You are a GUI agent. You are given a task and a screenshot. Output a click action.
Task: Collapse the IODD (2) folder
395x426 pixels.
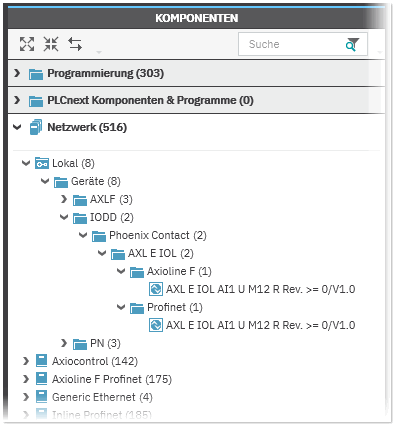(64, 217)
